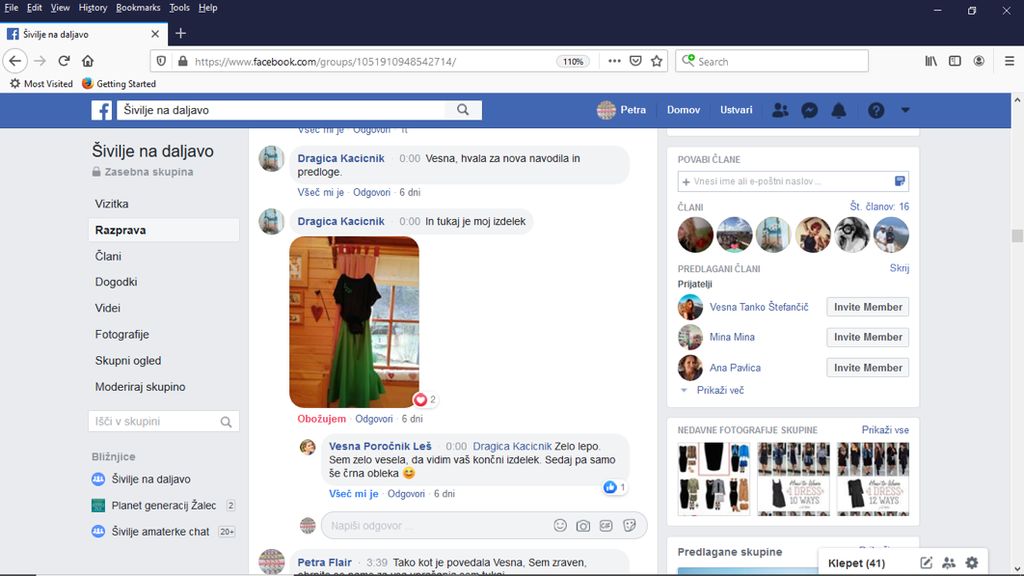This screenshot has width=1024, height=576.
Task: Open chat settings gear icon
Action: pos(971,563)
